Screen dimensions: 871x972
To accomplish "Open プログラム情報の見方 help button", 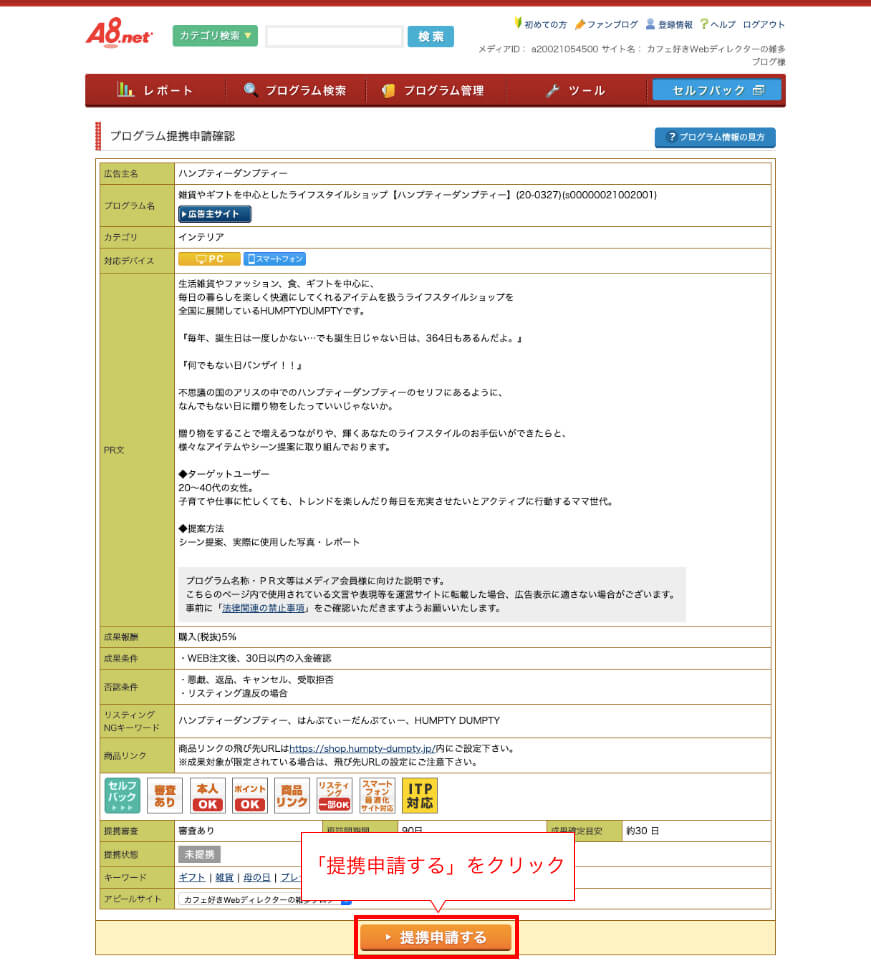I will coord(715,137).
